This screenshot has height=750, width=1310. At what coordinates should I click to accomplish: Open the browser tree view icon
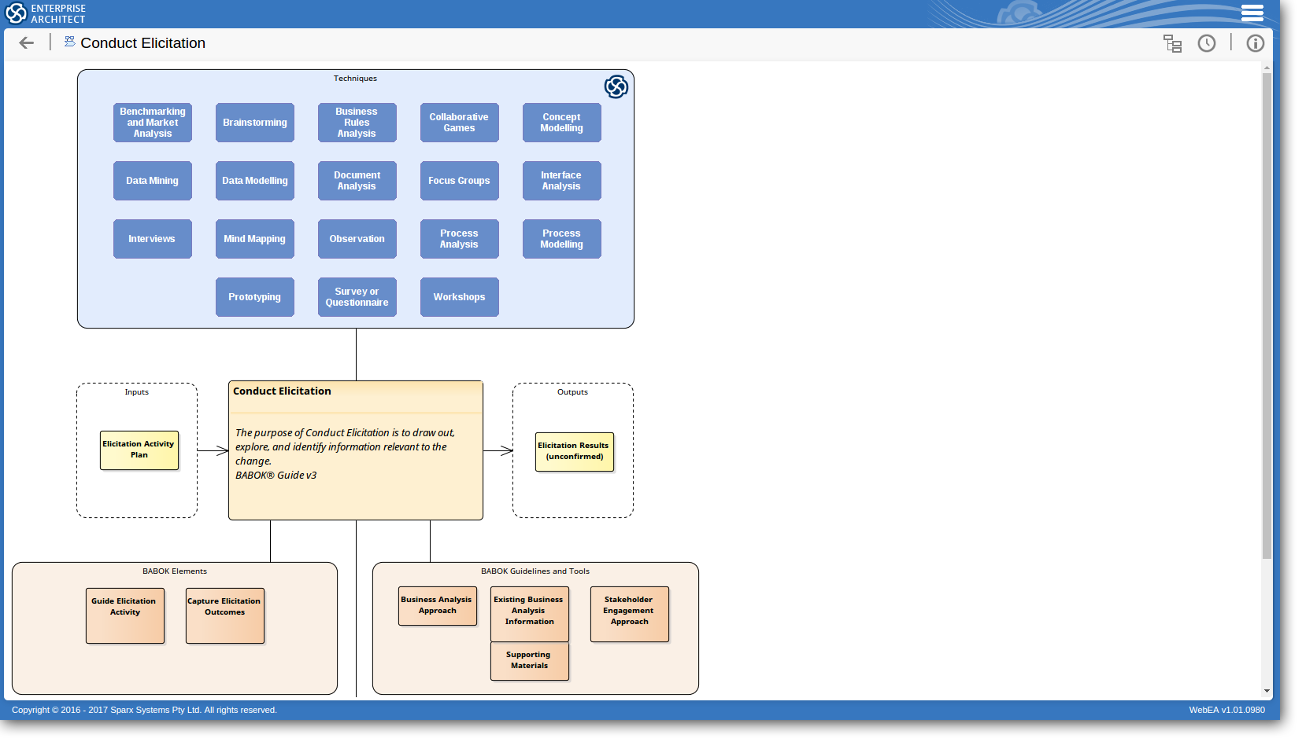1172,43
